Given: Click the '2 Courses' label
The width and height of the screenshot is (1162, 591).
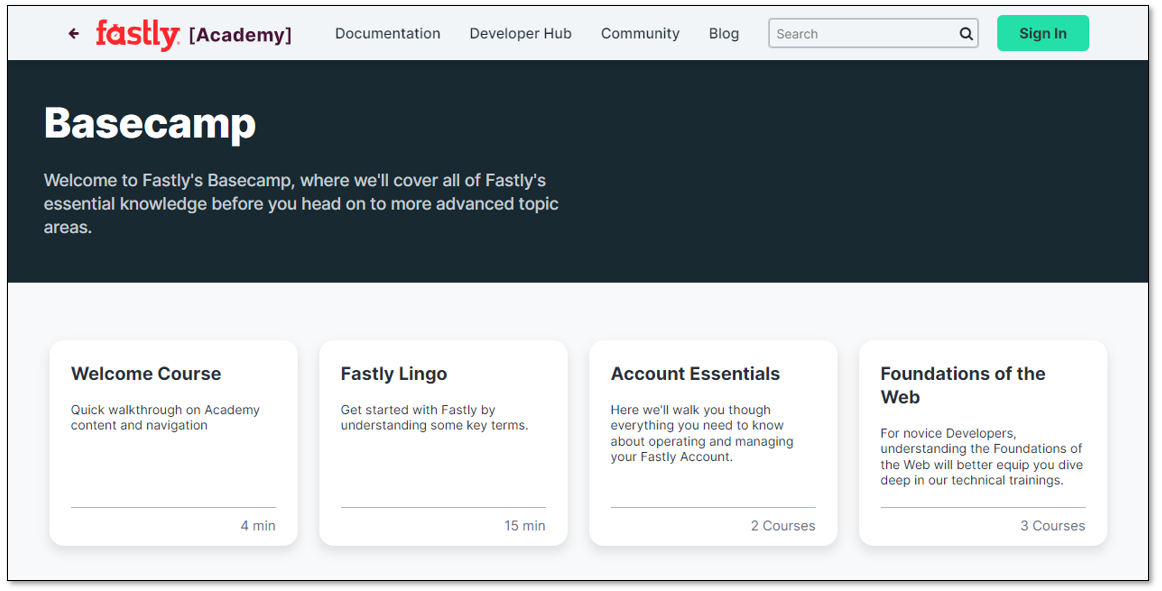Looking at the screenshot, I should (783, 526).
